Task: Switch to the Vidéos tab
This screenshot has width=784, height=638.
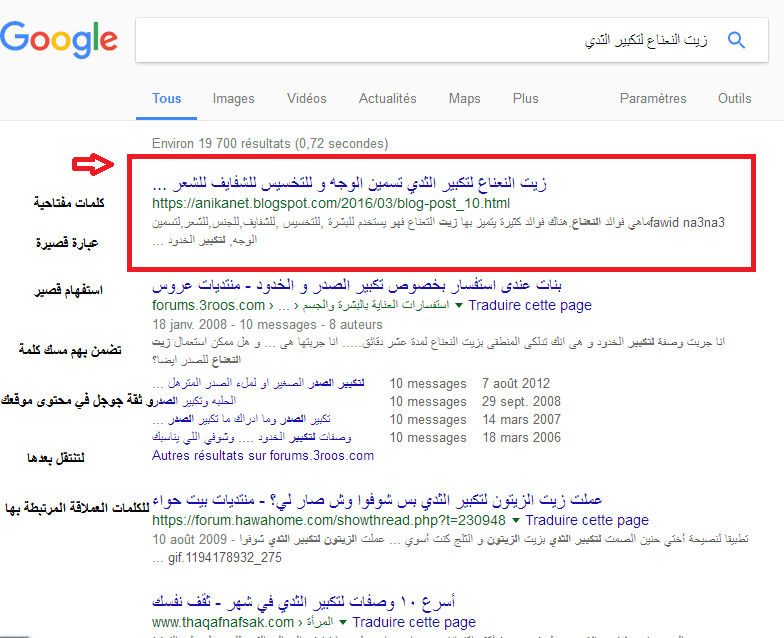Action: (x=306, y=98)
